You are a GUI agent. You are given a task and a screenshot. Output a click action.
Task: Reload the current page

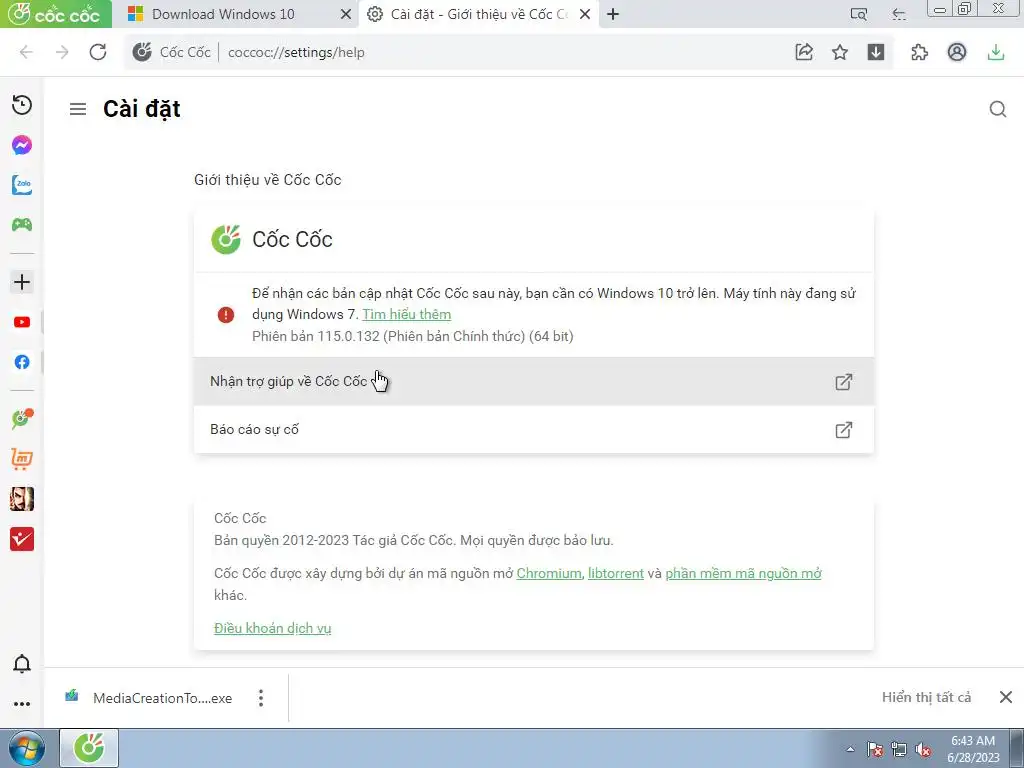point(98,52)
